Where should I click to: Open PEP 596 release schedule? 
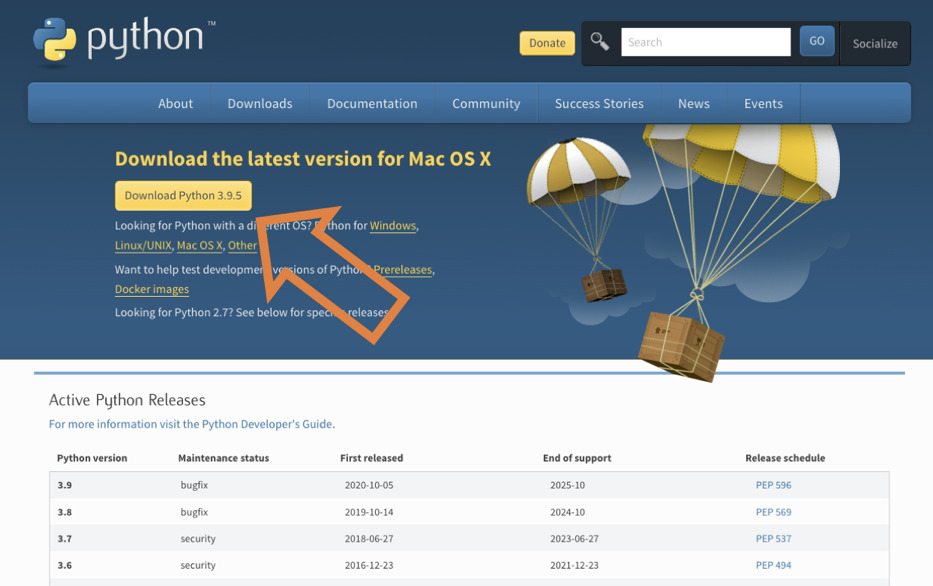774,485
